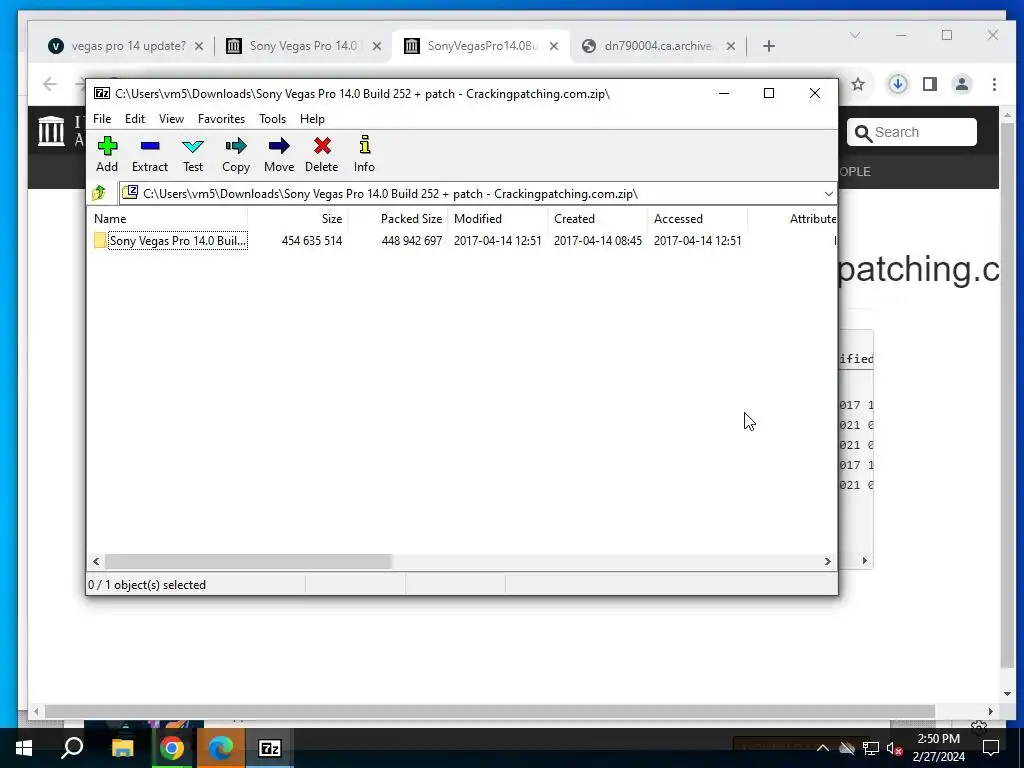Open the View menu
This screenshot has height=768, width=1024.
171,119
